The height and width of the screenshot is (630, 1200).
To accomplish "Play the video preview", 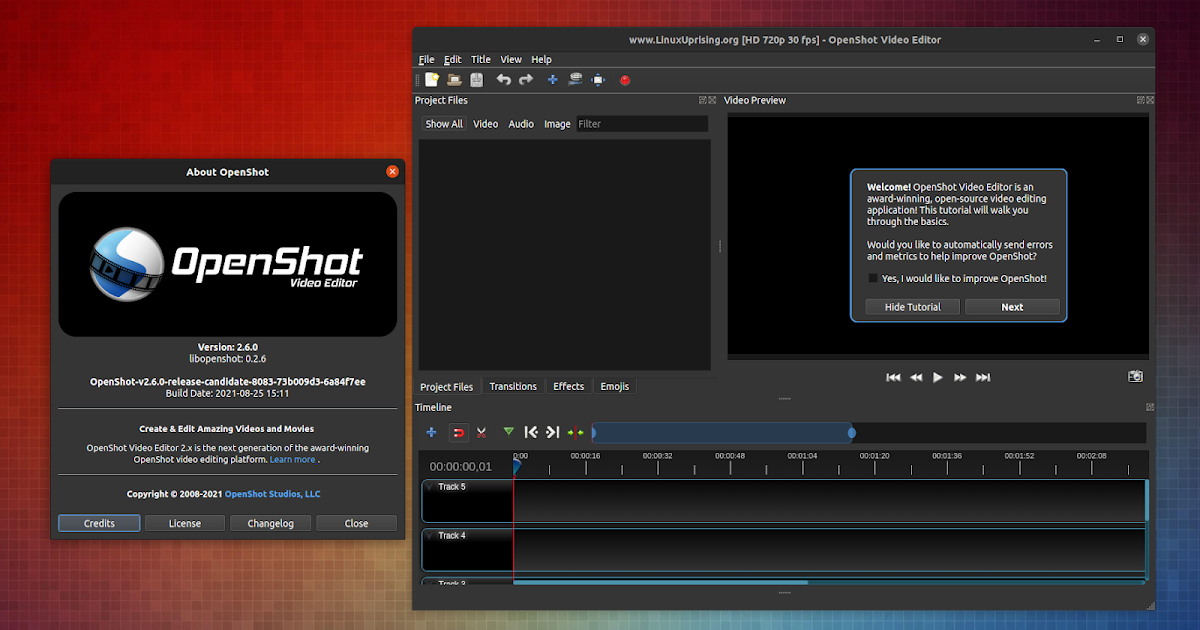I will 937,377.
